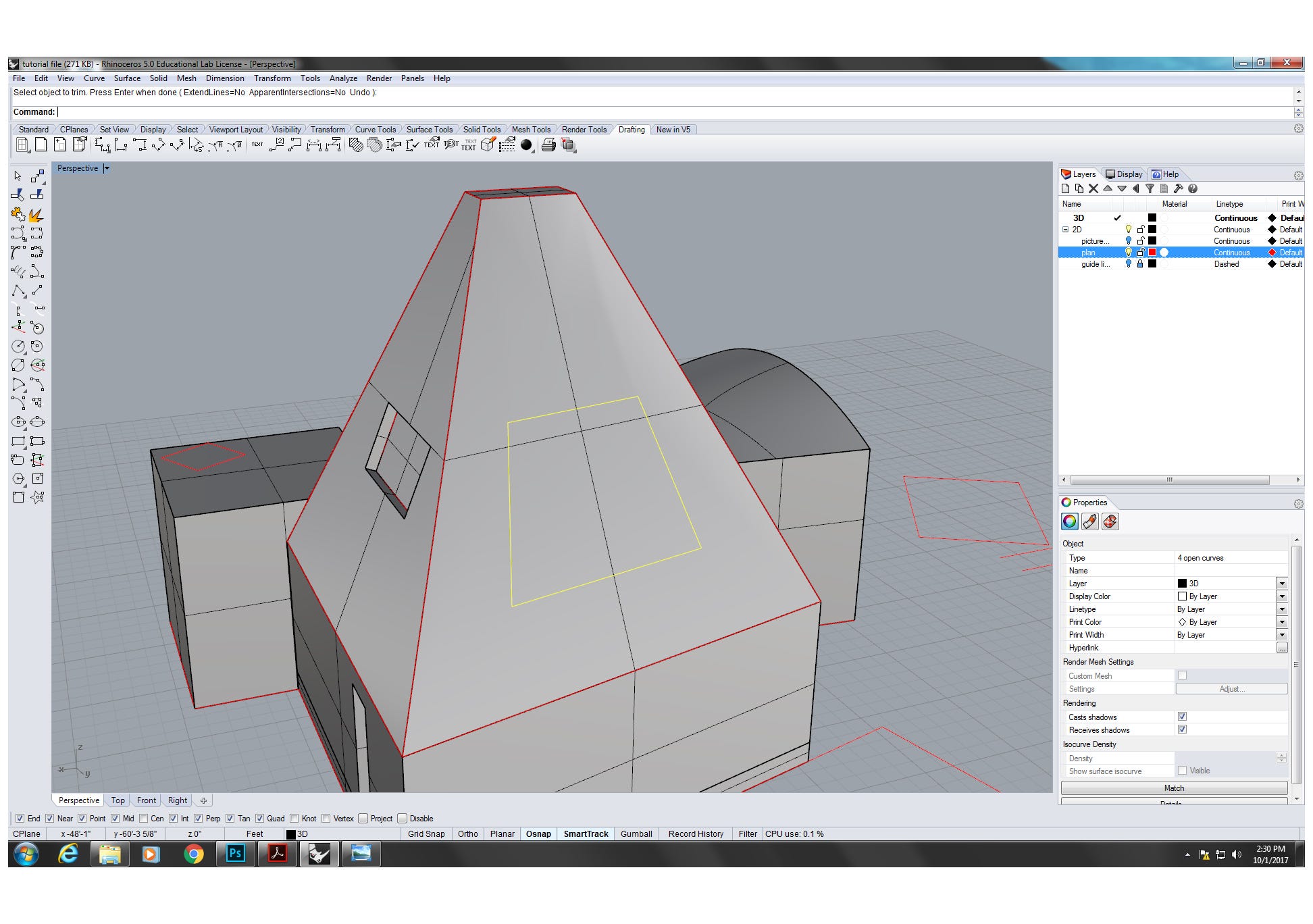Toggle Grid Snap in the status bar

pyautogui.click(x=426, y=834)
